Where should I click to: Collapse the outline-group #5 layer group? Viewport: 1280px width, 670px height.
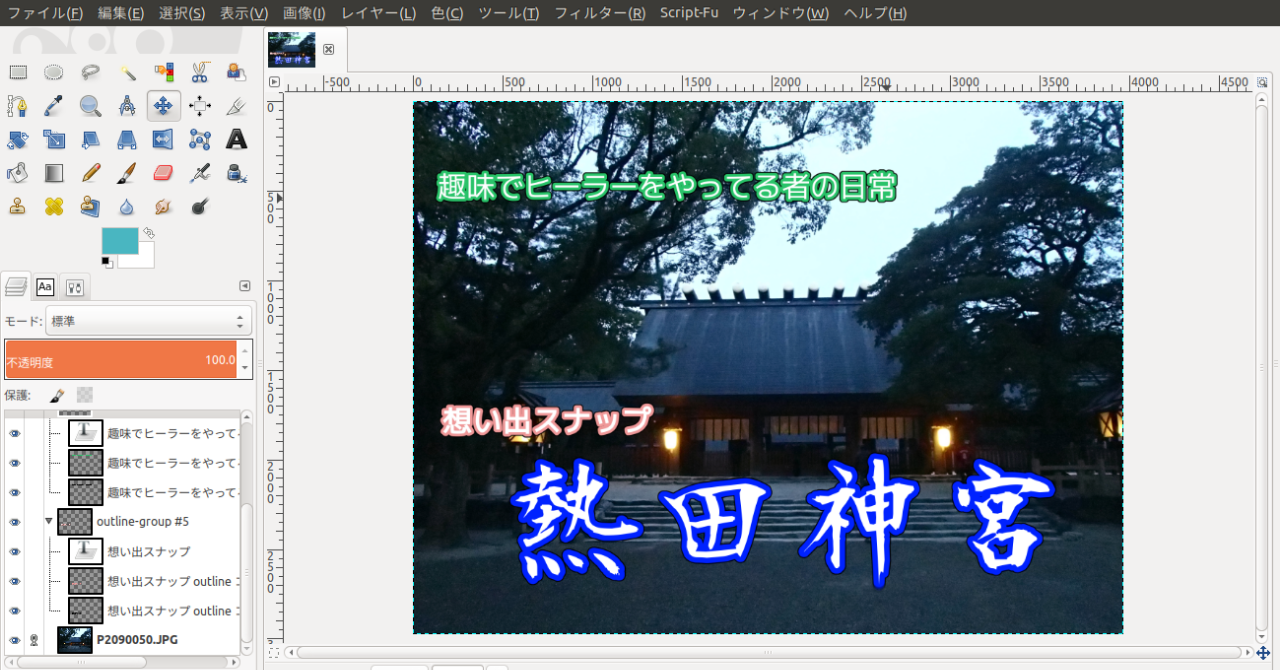pyautogui.click(x=48, y=521)
